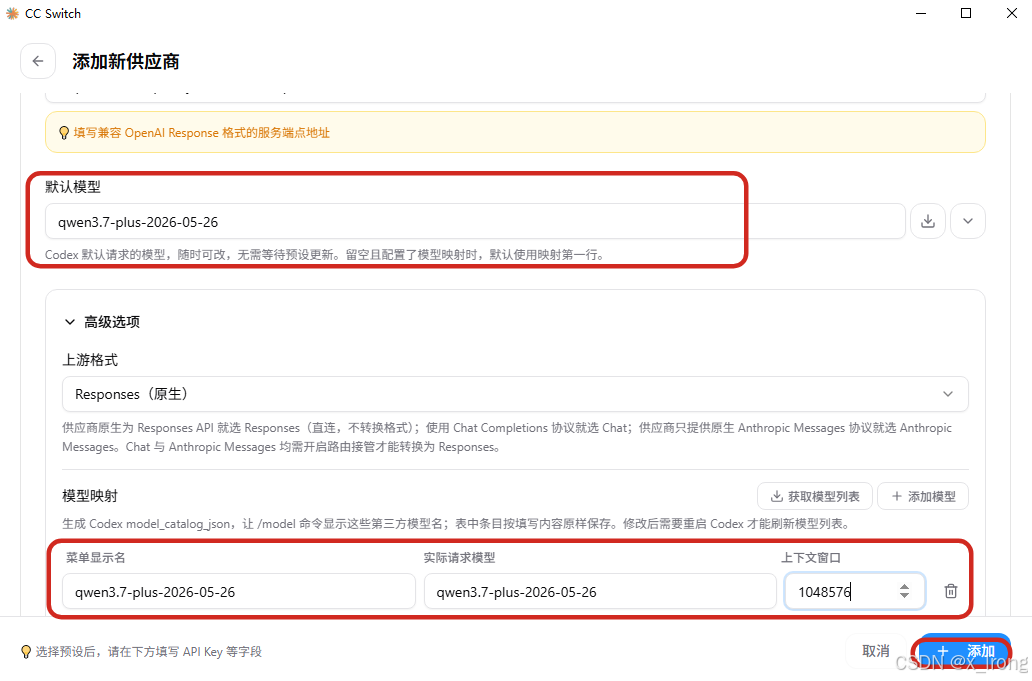Click the 添加 submit button
Image resolution: width=1032 pixels, height=681 pixels.
click(965, 651)
